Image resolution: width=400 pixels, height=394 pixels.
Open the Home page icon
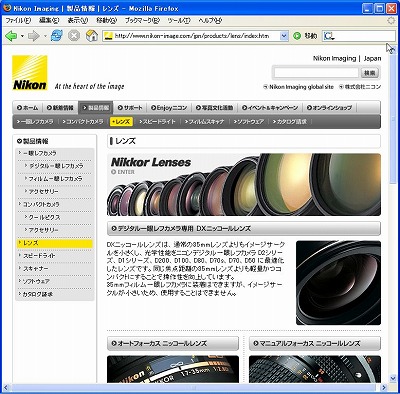coord(92,36)
